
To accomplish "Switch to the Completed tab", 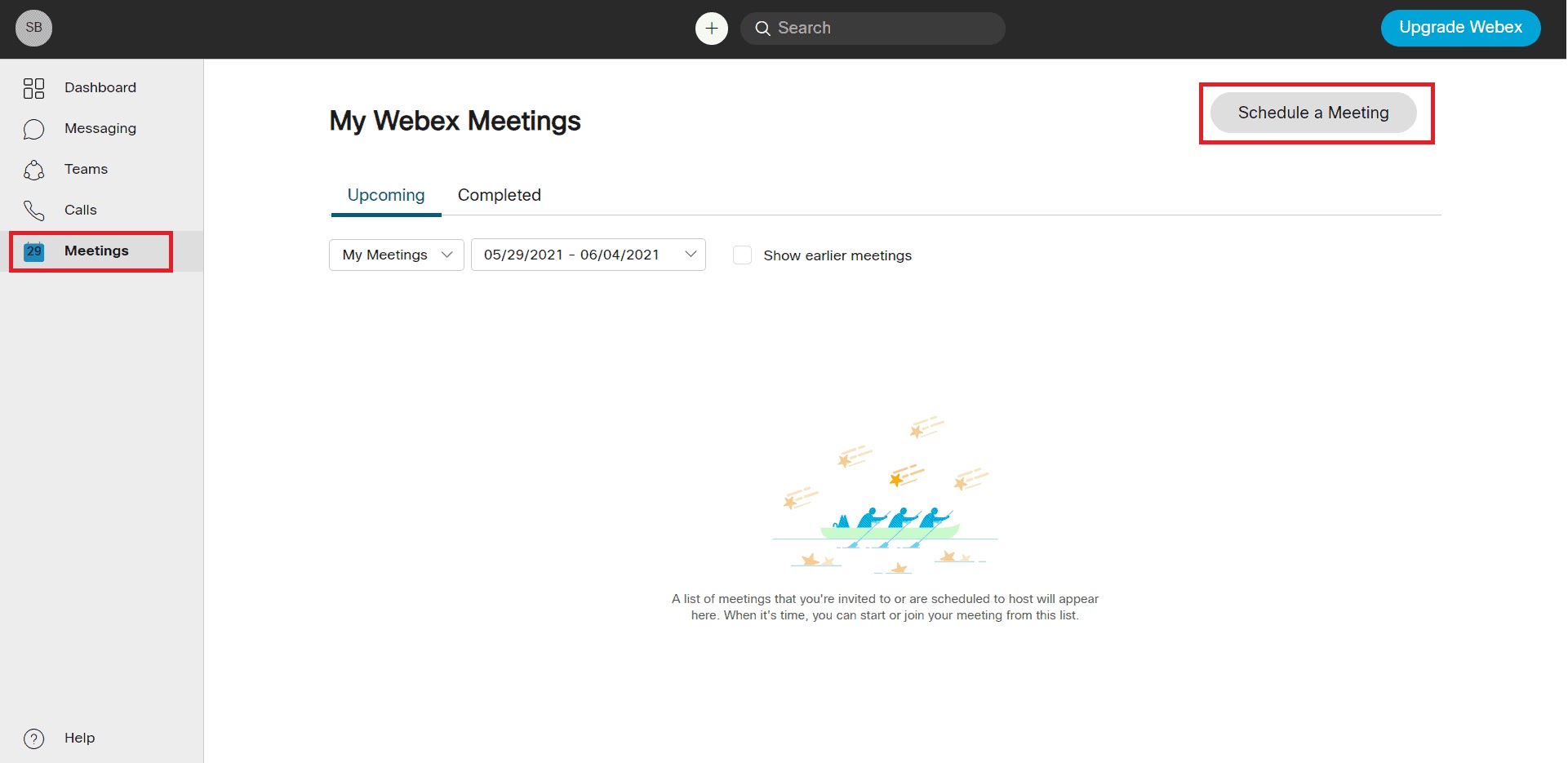I will [500, 195].
